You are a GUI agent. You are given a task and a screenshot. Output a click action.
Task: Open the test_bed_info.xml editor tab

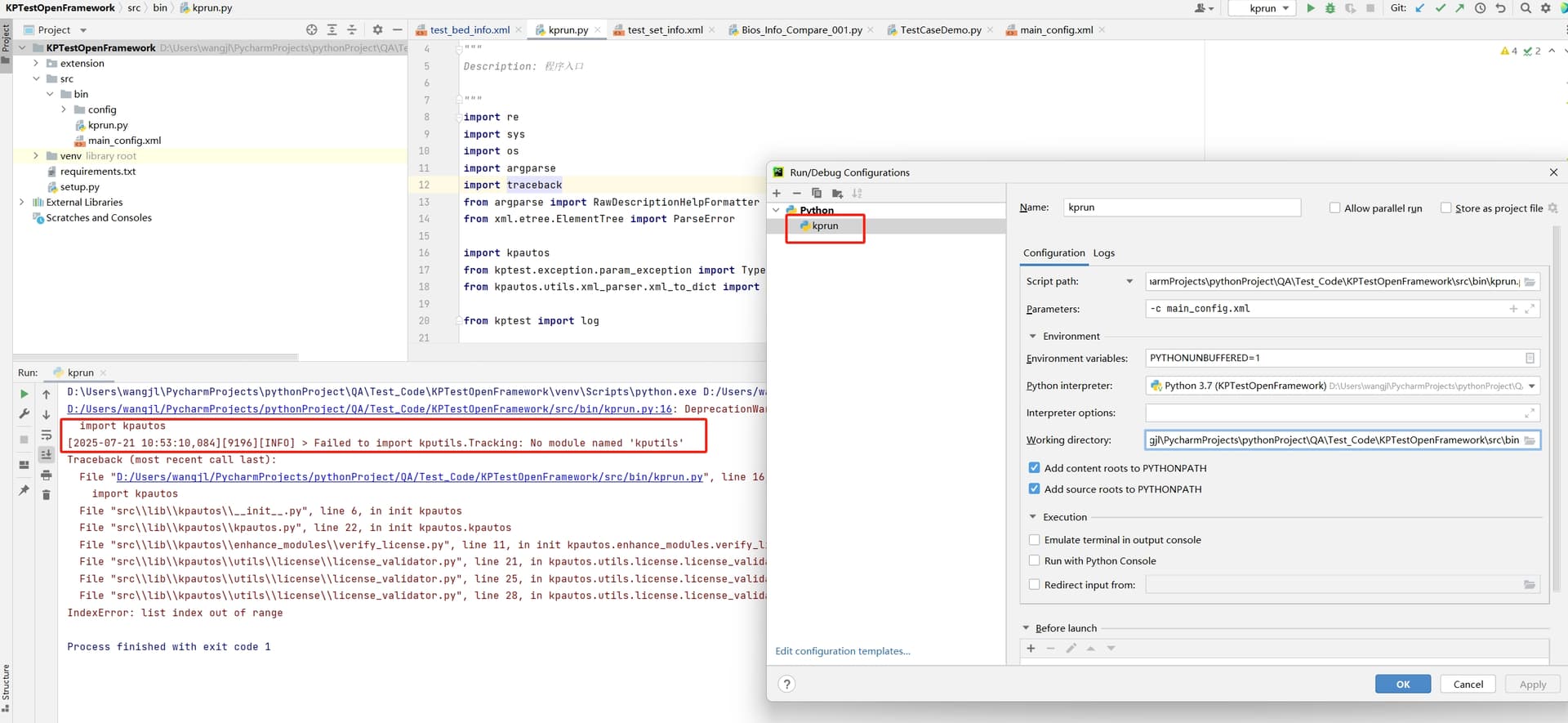tap(469, 30)
